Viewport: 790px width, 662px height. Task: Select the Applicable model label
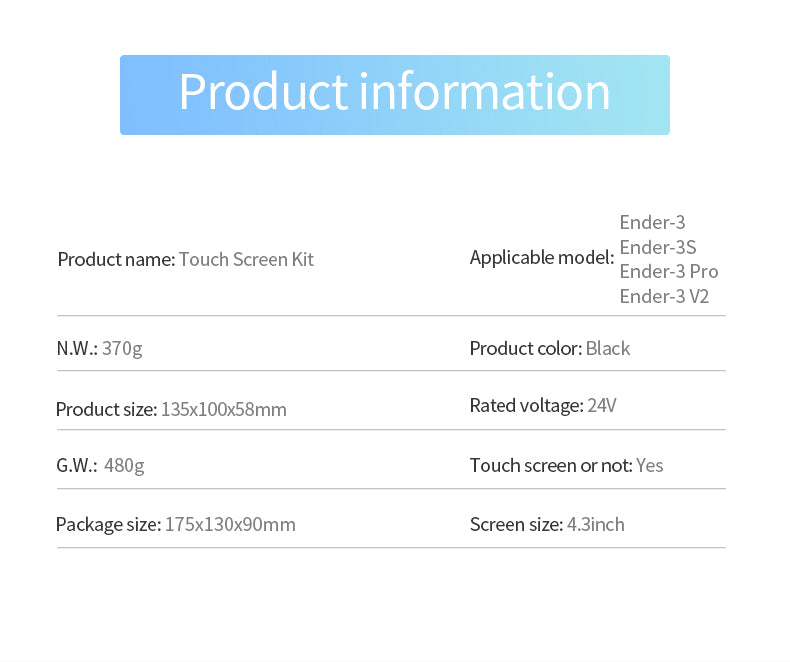pyautogui.click(x=541, y=258)
